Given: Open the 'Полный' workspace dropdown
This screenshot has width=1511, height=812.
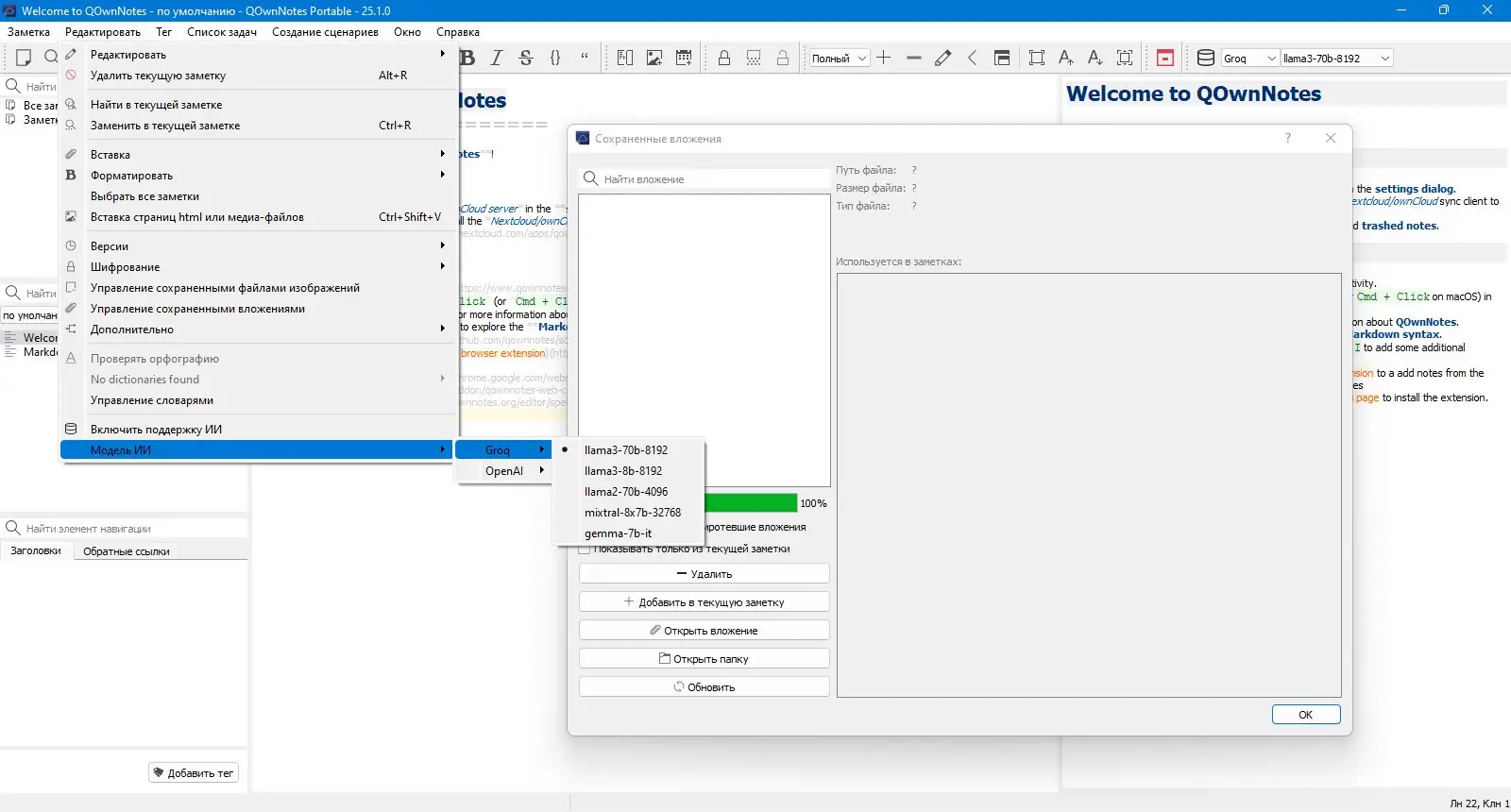Looking at the screenshot, I should (839, 58).
